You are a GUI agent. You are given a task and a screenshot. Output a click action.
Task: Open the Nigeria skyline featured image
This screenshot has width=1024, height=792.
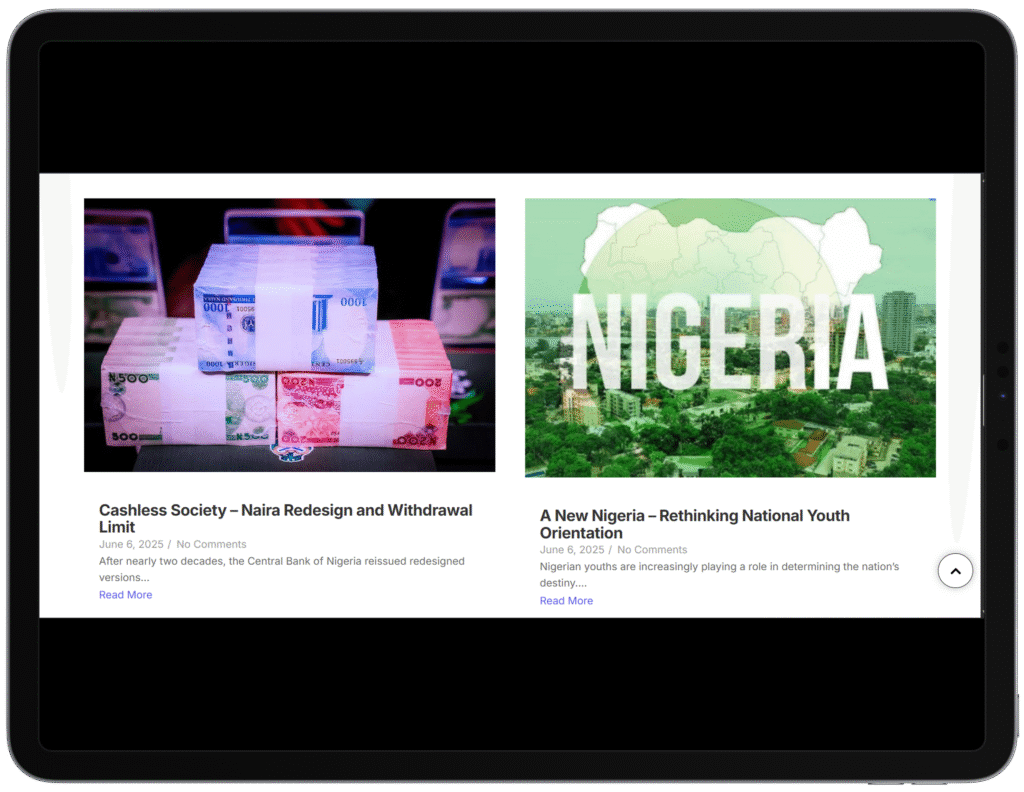coord(730,337)
